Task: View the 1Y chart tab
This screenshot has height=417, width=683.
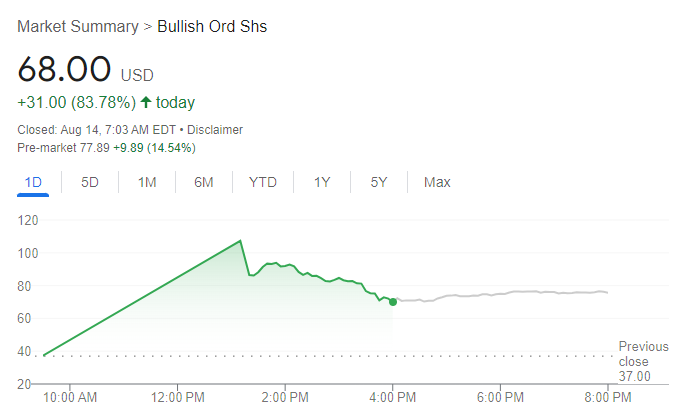Action: [322, 182]
